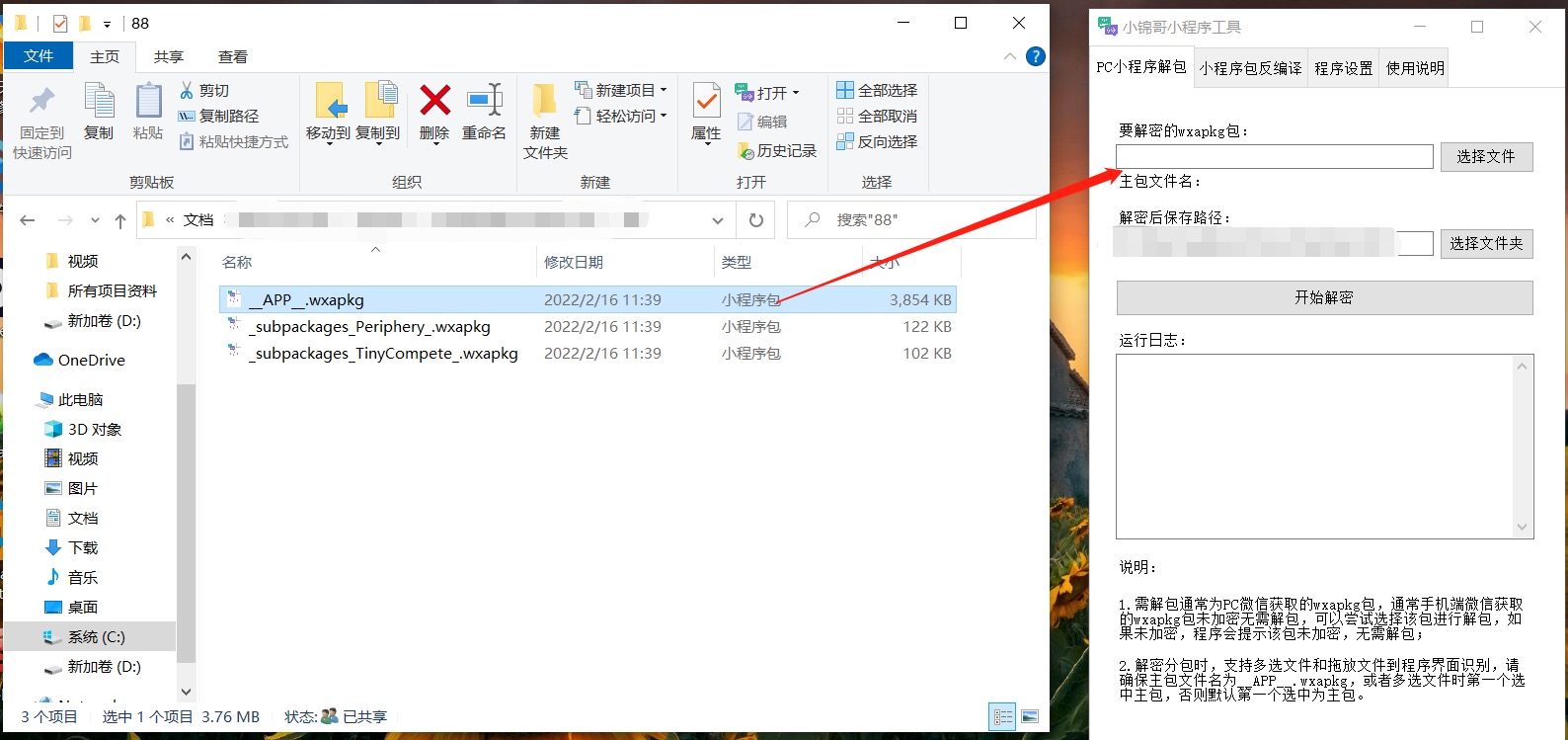The height and width of the screenshot is (740, 1568).
Task: Select __APP__.wxapkg file
Action: [x=588, y=299]
